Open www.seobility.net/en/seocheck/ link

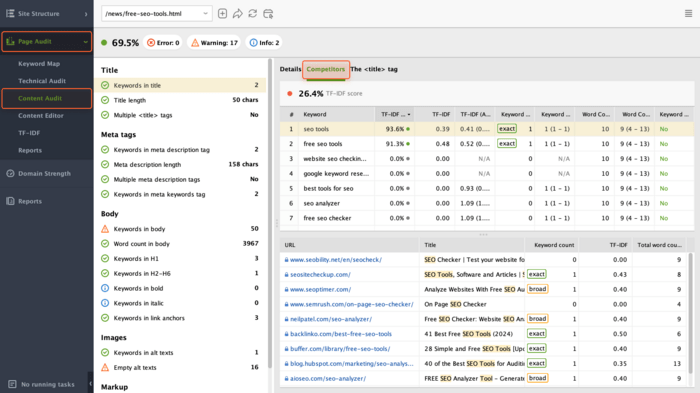coord(336,259)
